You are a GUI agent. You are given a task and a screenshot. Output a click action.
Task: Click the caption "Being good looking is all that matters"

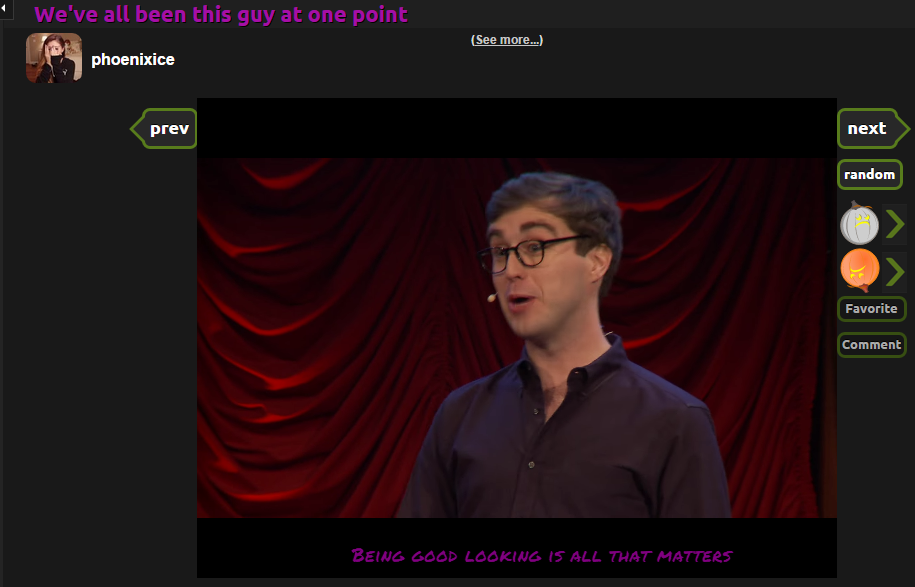click(x=542, y=555)
